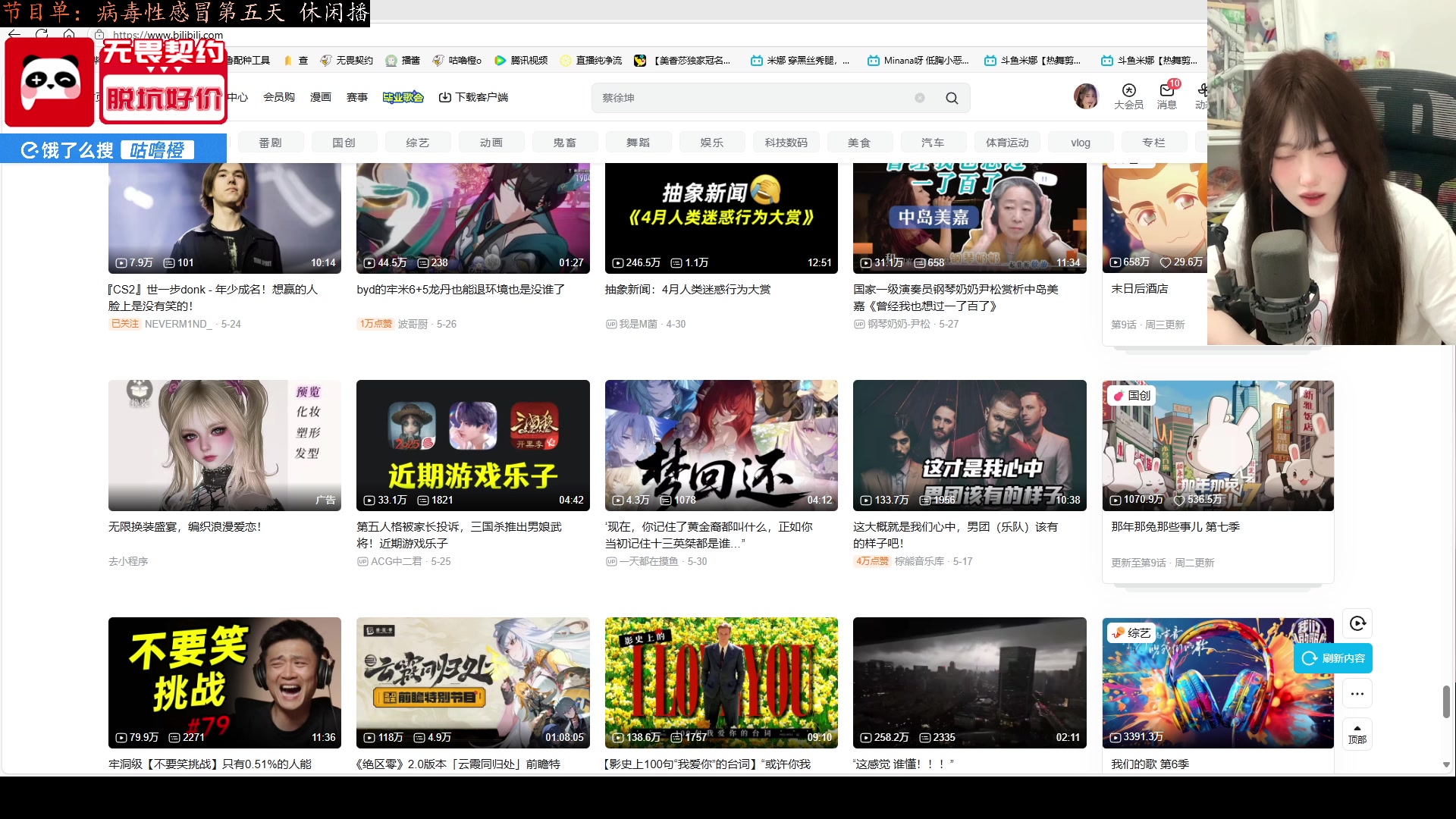
Task: Open the 那年那兔那些事儿 第七季 thumbnail
Action: point(1218,445)
